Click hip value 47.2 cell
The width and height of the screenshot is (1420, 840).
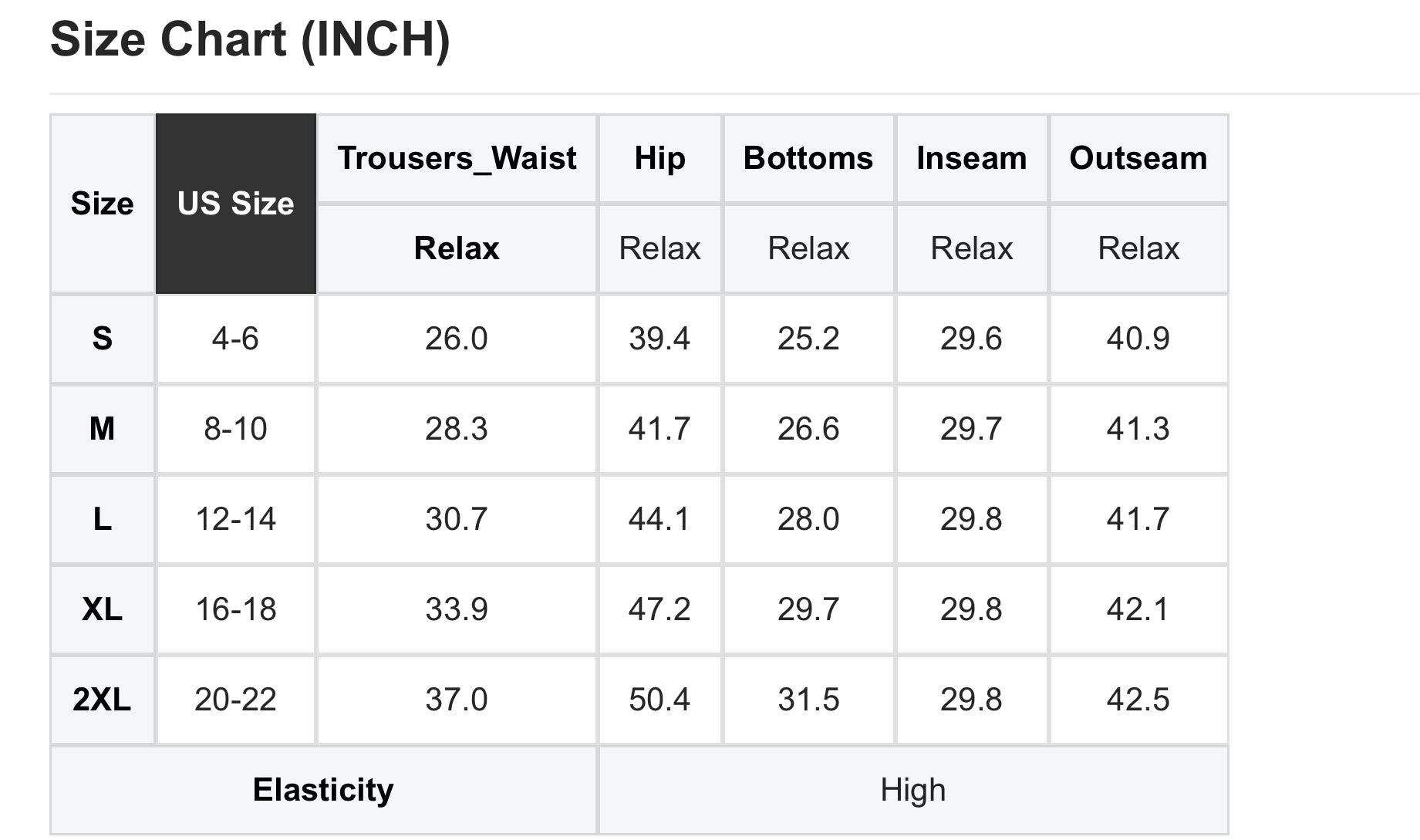click(659, 609)
